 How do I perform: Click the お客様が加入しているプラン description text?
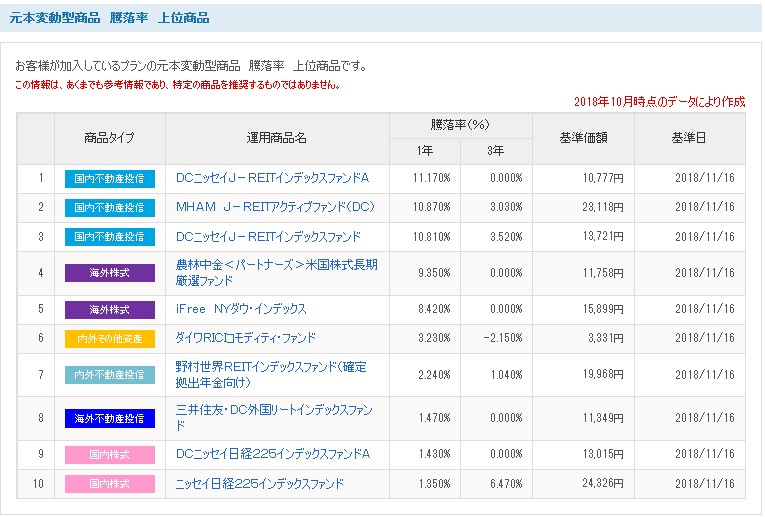click(191, 66)
